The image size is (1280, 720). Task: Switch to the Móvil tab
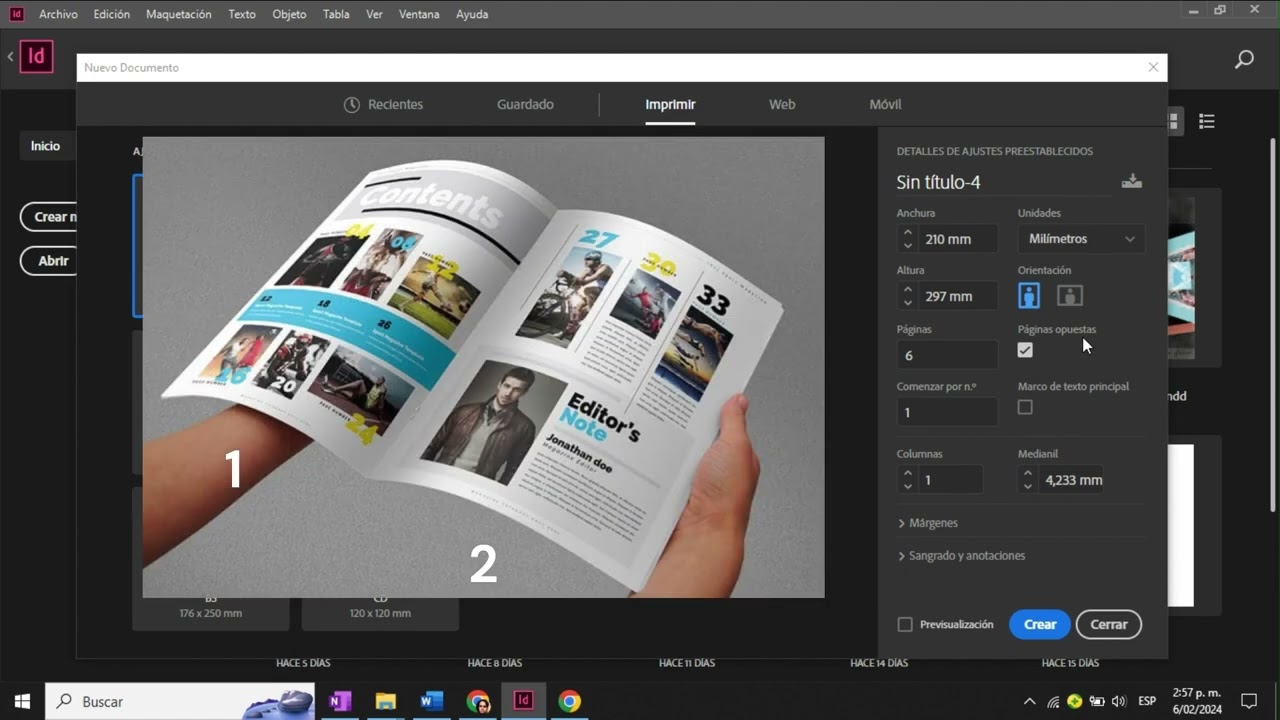pos(885,104)
